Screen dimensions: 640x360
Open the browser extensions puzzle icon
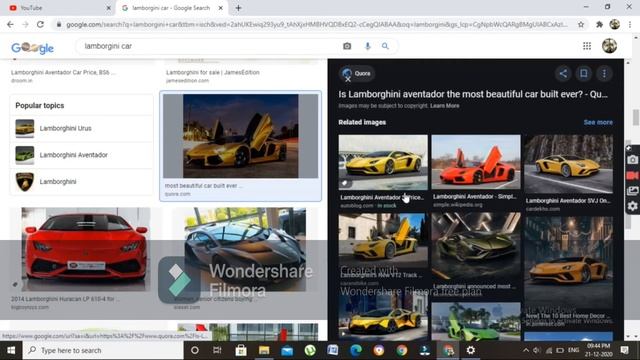599,24
